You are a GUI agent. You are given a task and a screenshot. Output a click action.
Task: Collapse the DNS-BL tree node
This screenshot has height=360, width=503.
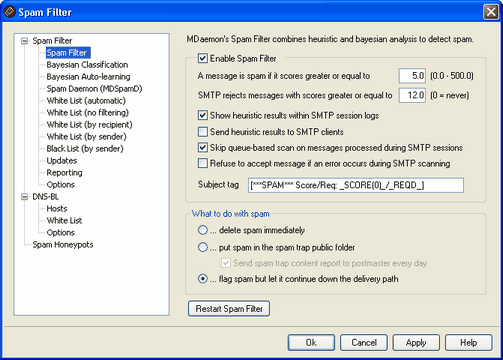[x=24, y=197]
